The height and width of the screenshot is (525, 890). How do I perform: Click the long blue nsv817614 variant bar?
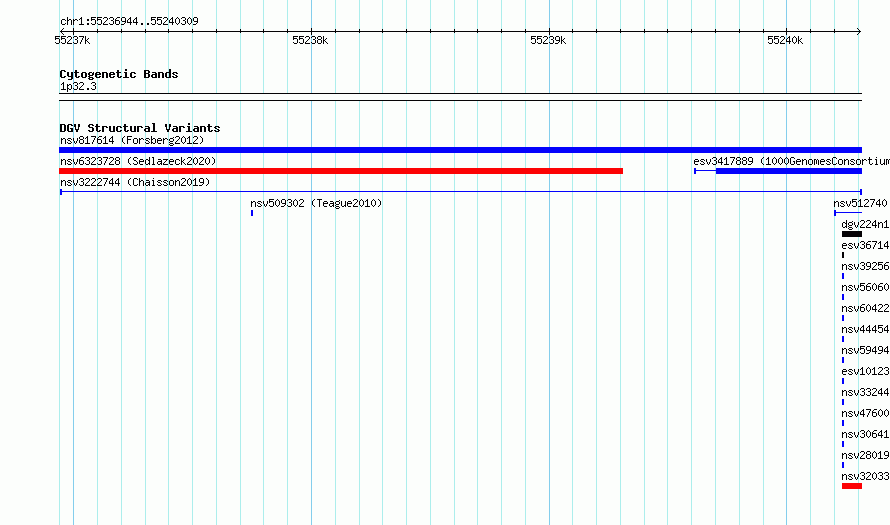pos(460,150)
